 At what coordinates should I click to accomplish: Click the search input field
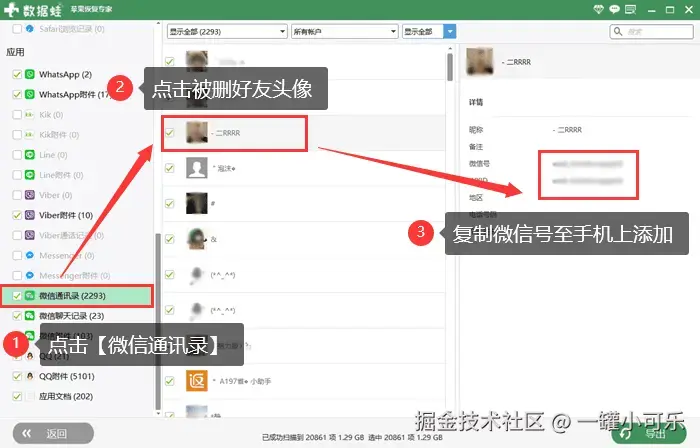[651, 31]
